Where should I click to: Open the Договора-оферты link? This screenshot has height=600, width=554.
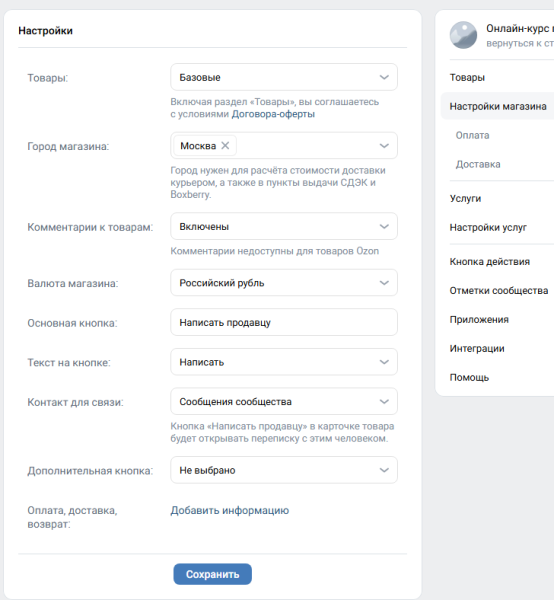click(x=273, y=114)
